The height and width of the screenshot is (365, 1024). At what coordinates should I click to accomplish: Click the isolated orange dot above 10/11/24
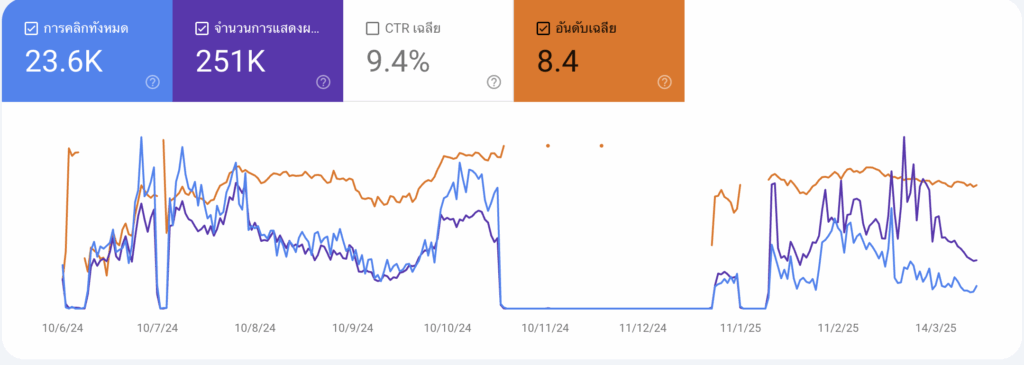pyautogui.click(x=548, y=146)
